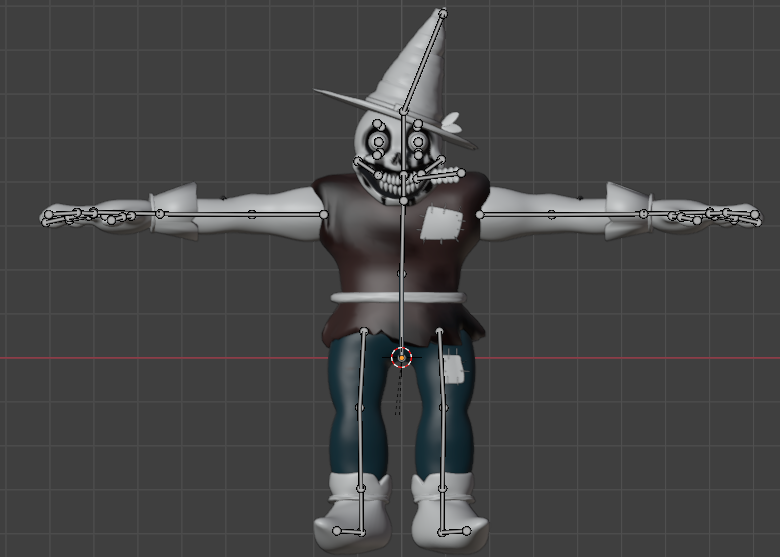Select the neck joint below the teeth

point(403,200)
